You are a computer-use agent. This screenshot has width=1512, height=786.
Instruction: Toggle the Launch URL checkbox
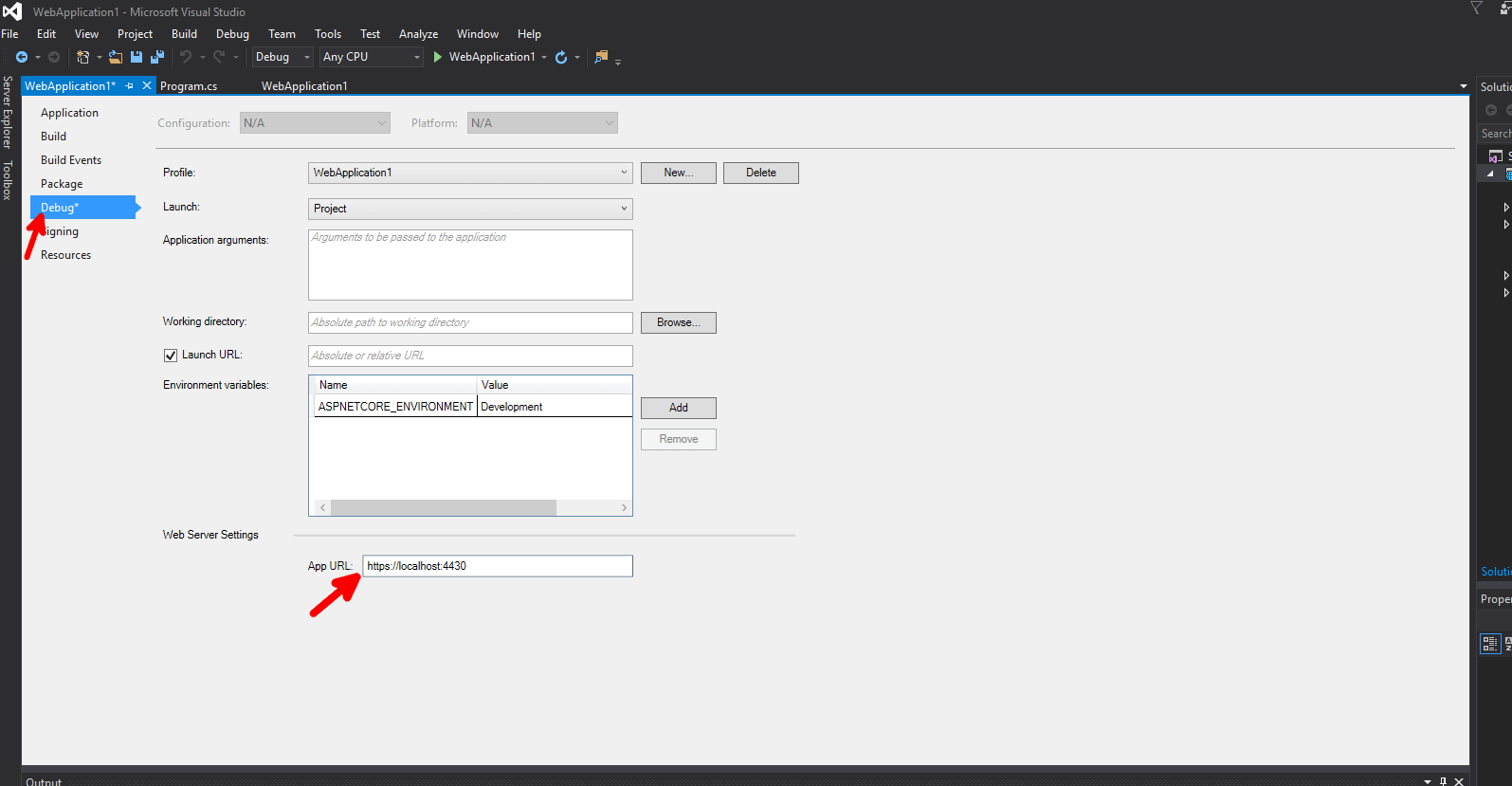pyautogui.click(x=171, y=356)
